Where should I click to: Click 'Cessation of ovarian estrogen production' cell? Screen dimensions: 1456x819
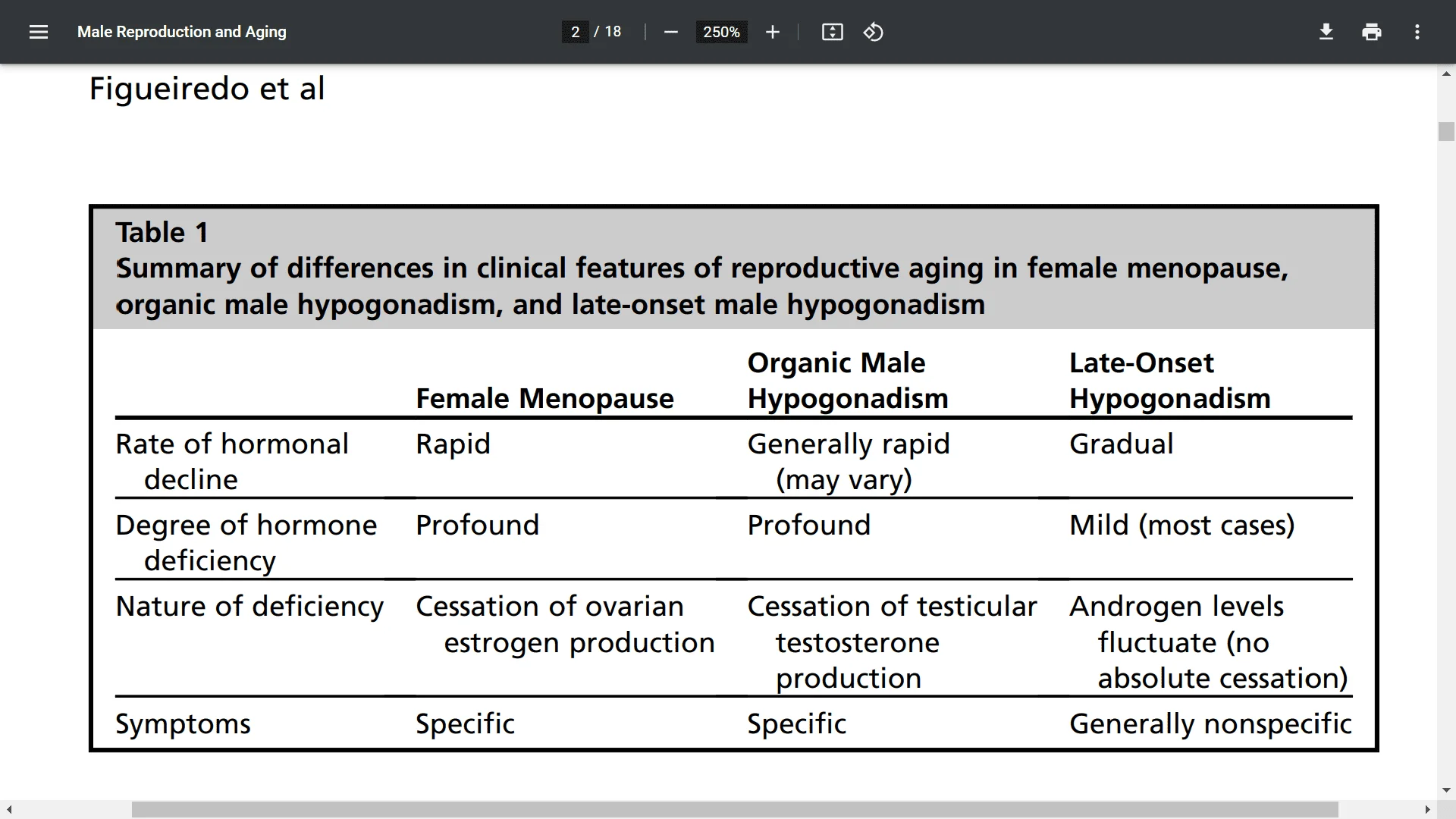[565, 624]
